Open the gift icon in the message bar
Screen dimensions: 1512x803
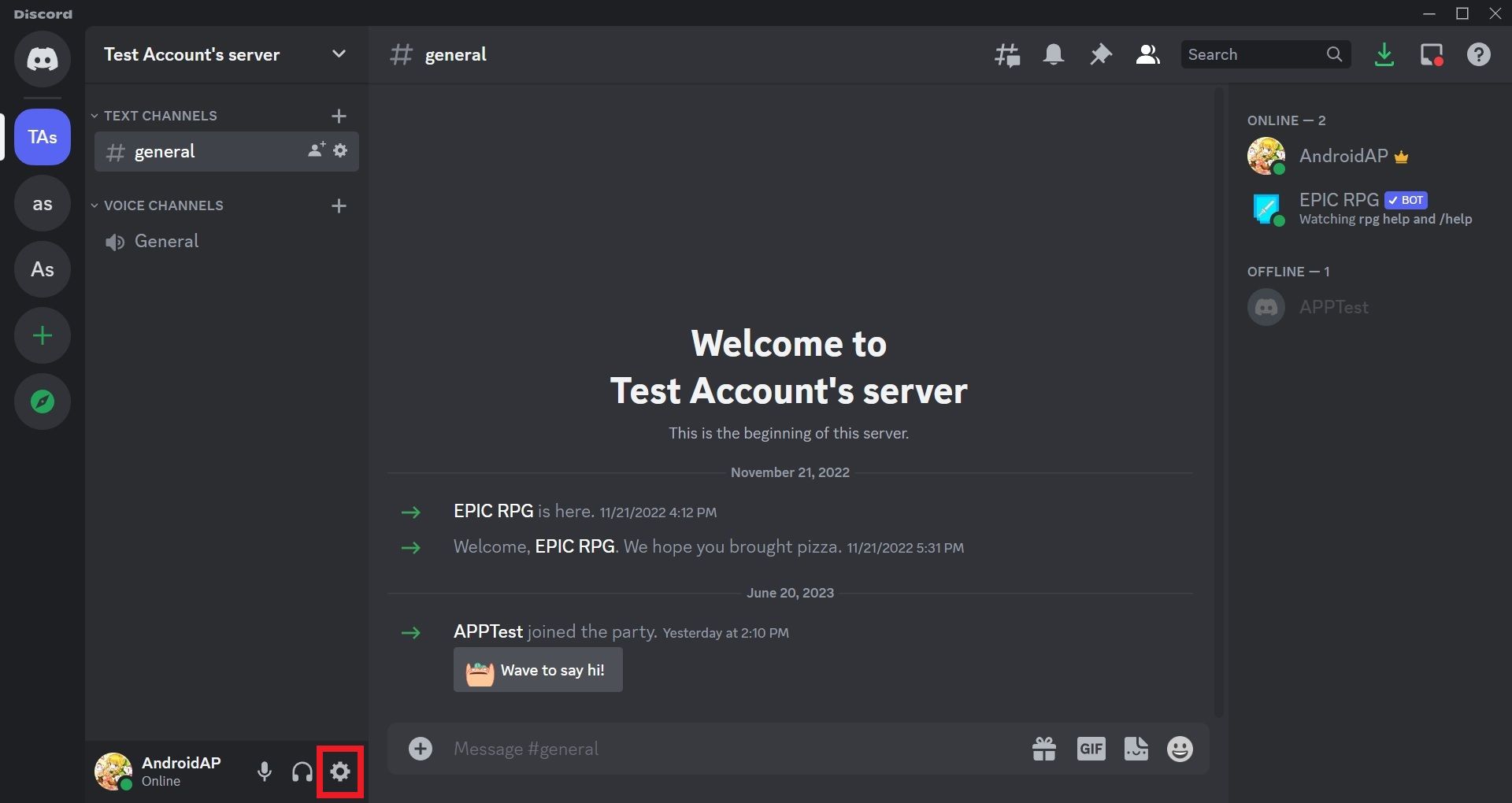coord(1043,749)
